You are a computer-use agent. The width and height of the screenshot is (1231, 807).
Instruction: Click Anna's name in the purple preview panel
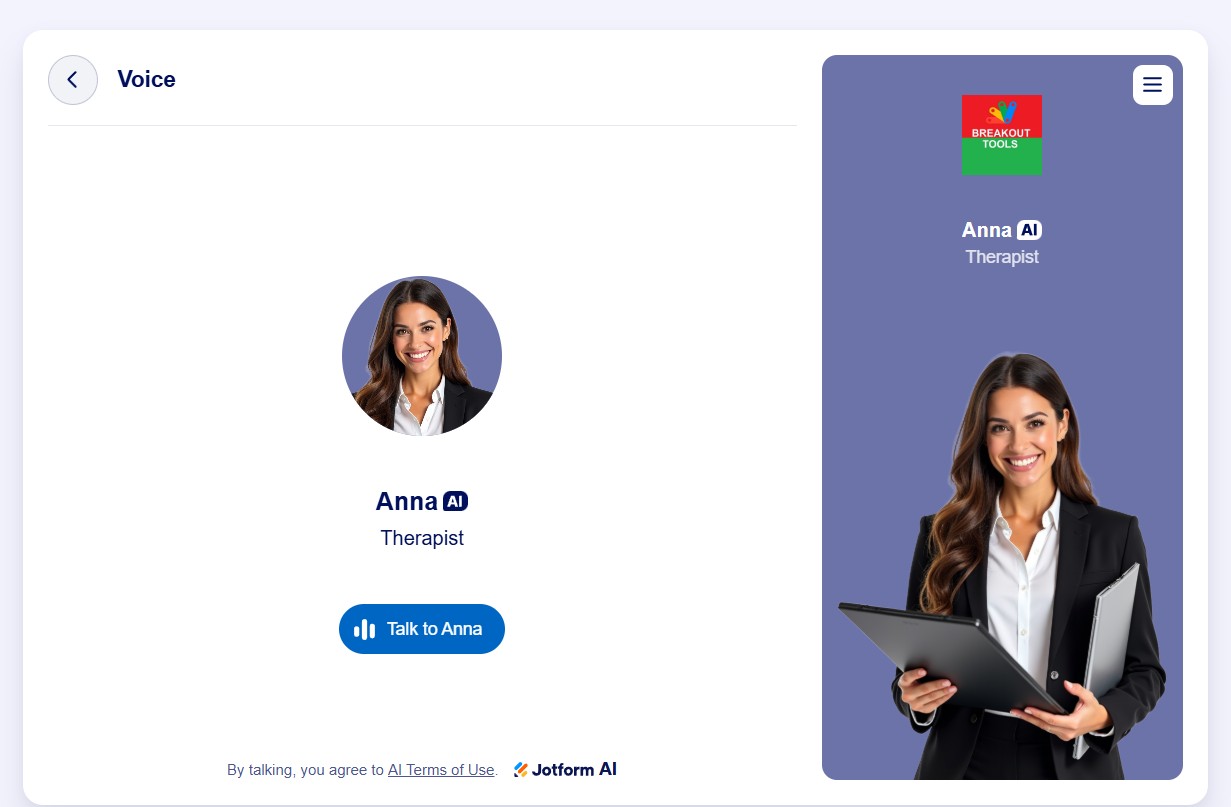pos(987,230)
